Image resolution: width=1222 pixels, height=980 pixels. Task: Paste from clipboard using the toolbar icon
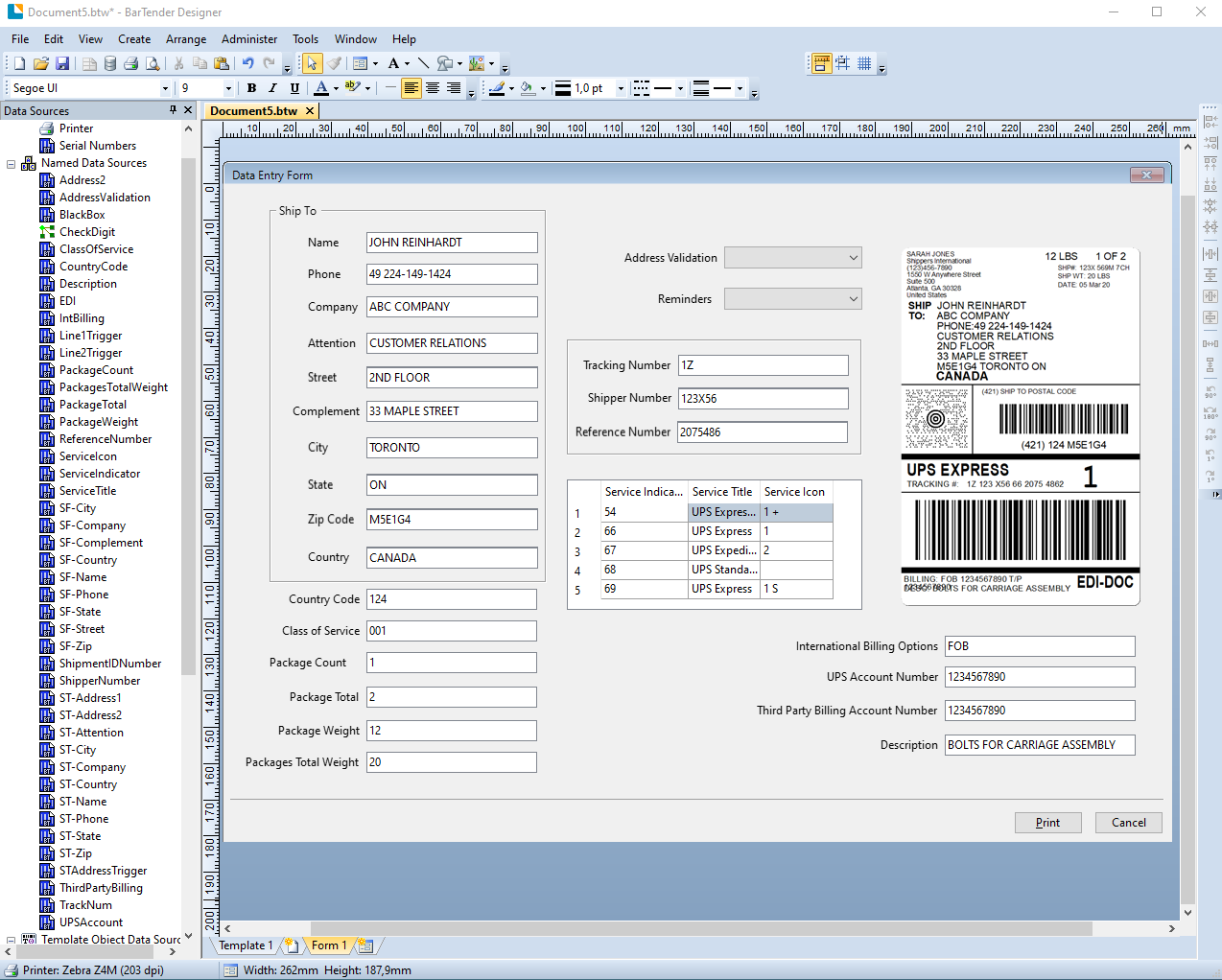[222, 63]
